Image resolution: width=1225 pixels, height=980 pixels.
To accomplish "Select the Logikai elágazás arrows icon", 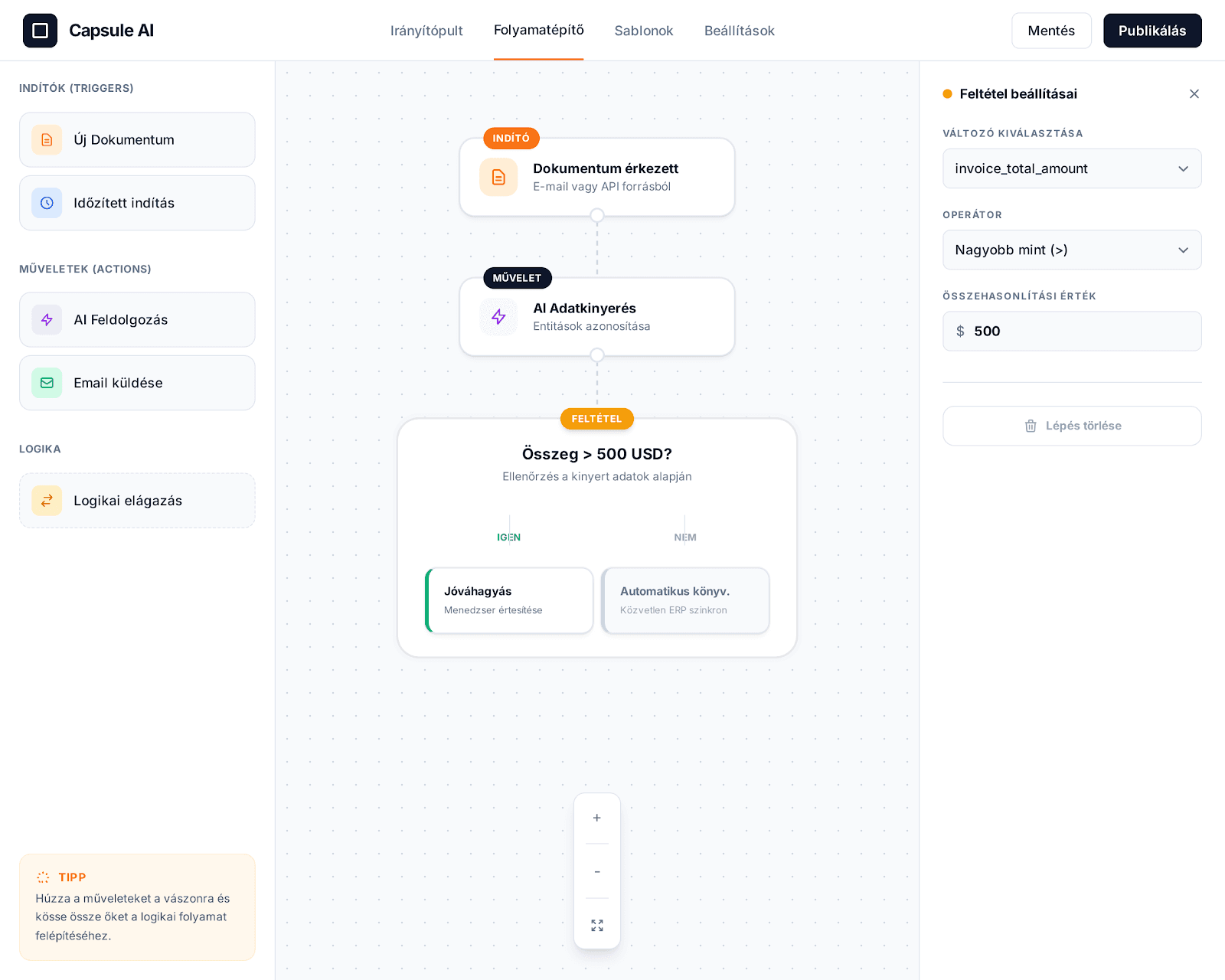I will coord(47,501).
